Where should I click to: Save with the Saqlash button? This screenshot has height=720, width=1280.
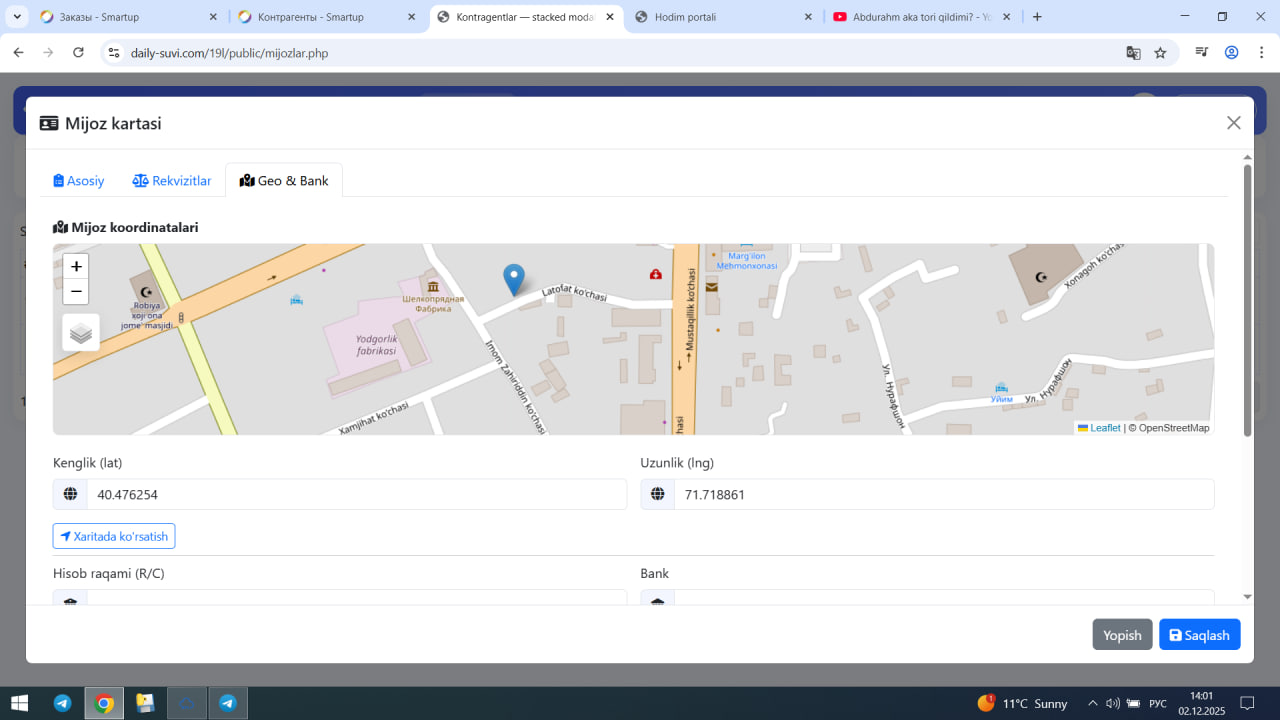(1199, 635)
